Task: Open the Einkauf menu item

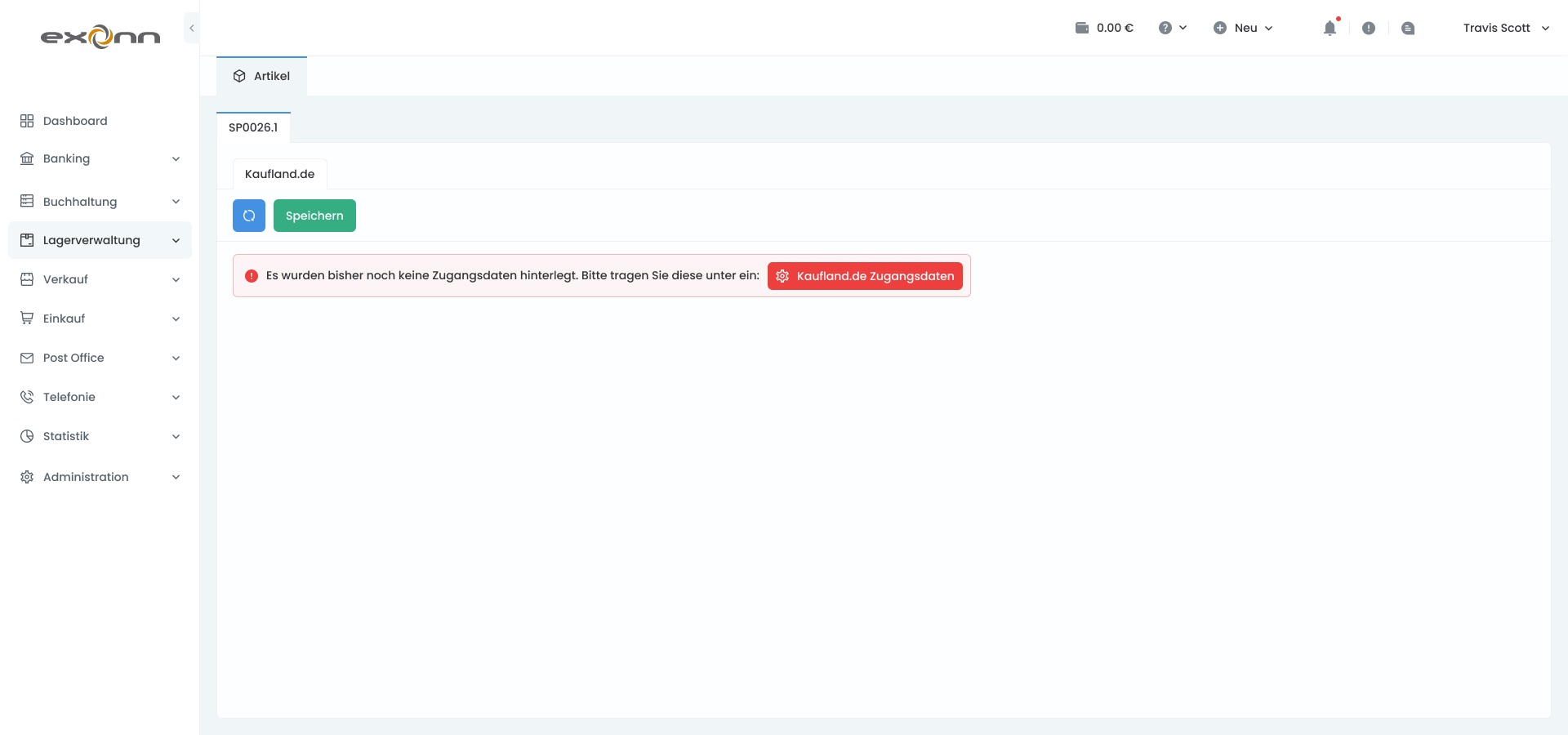Action: 100,318
